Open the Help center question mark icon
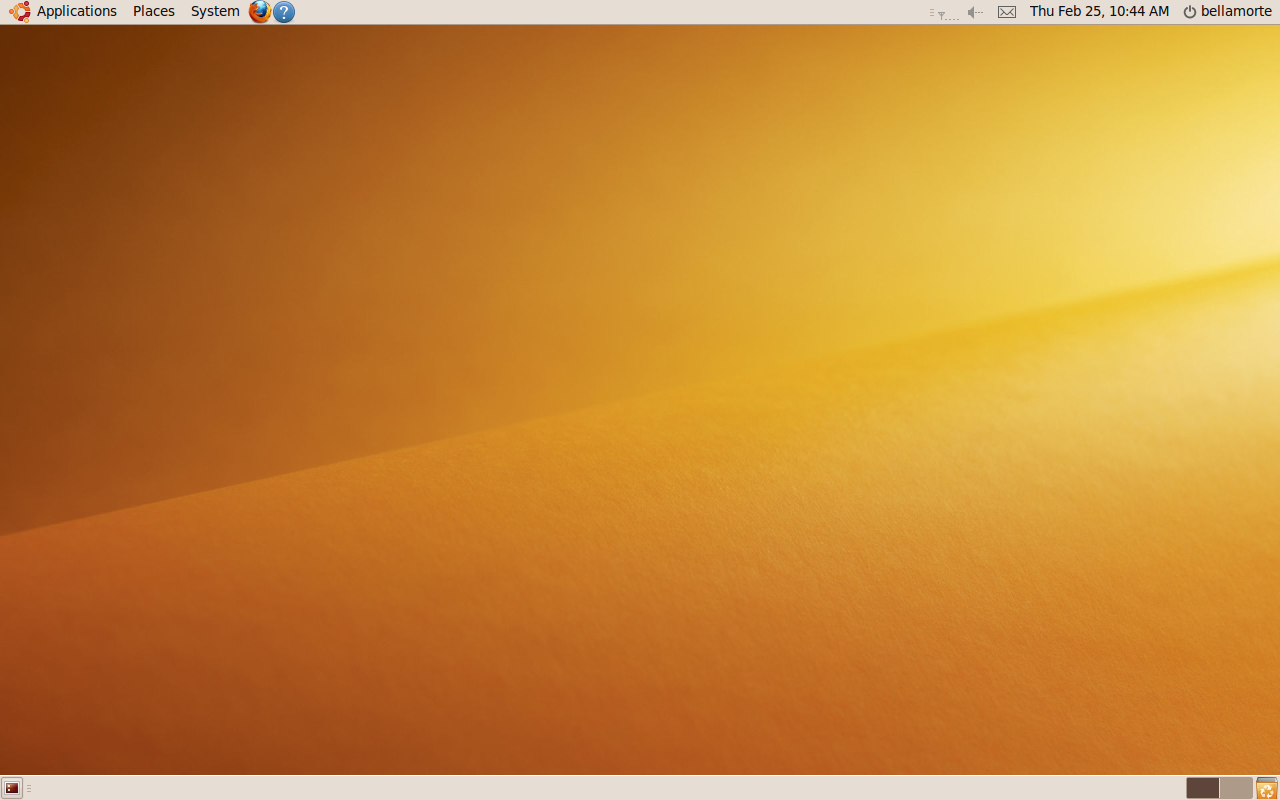 click(284, 12)
